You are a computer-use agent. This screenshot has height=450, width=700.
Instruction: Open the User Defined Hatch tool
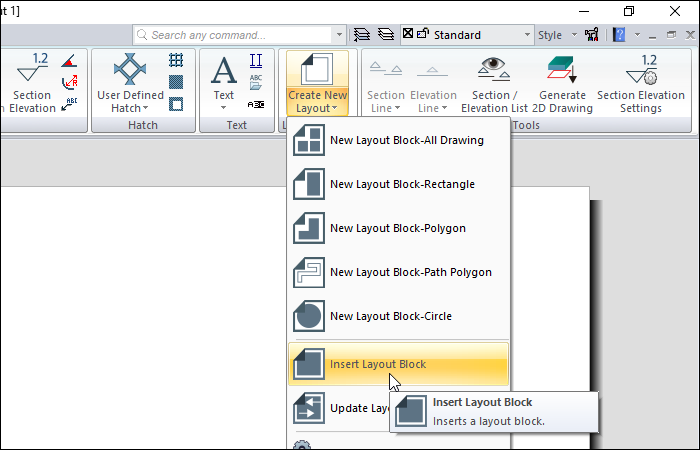[x=130, y=83]
